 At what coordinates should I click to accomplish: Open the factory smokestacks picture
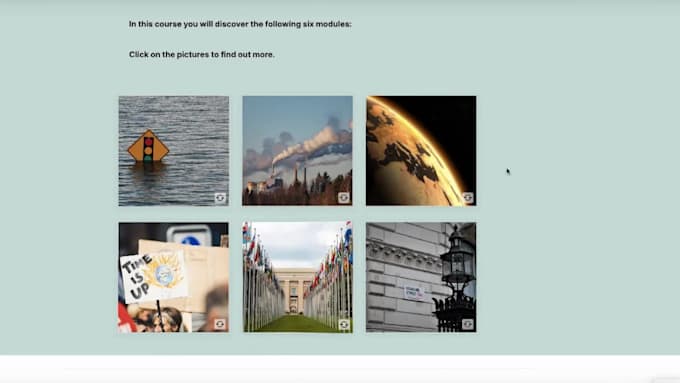click(x=297, y=151)
